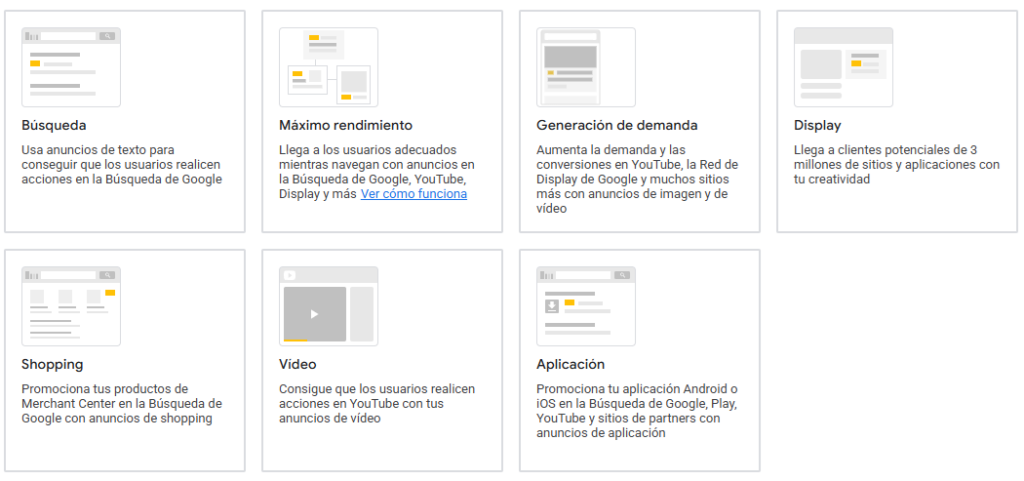Click description 'Promociona tu aplicación Android o iOS'
Viewport: 1024px width, 481px height.
[637, 411]
